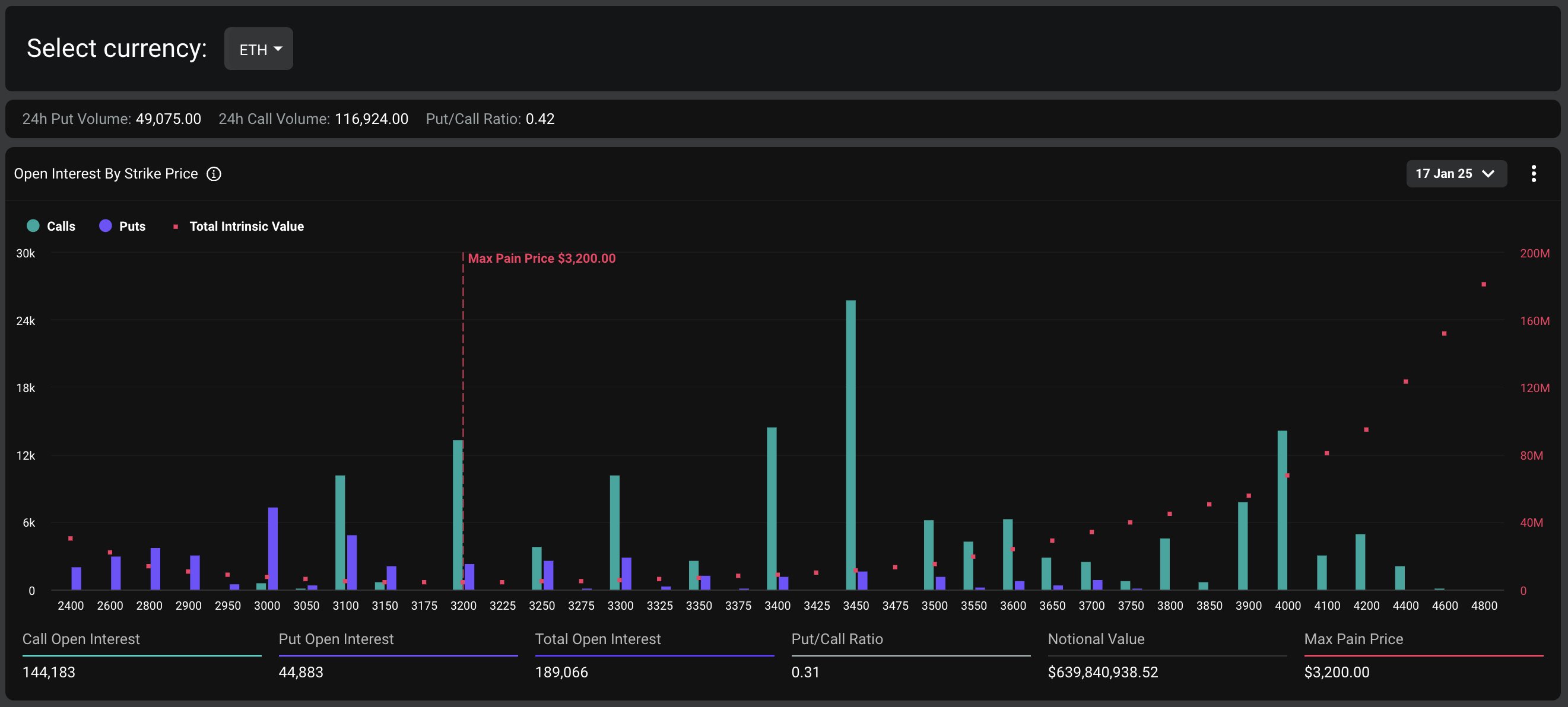Click the Max Pain Price $3,200.00 label

pos(541,259)
